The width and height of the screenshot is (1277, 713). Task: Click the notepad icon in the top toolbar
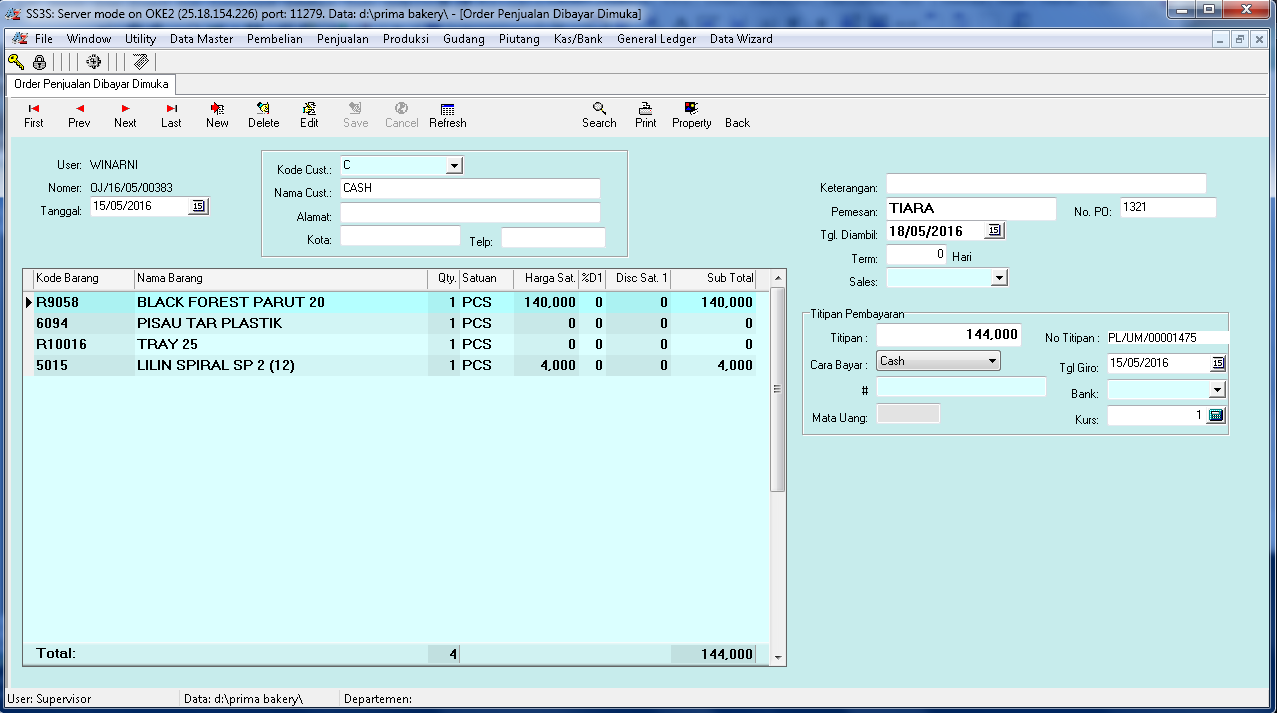tap(141, 62)
